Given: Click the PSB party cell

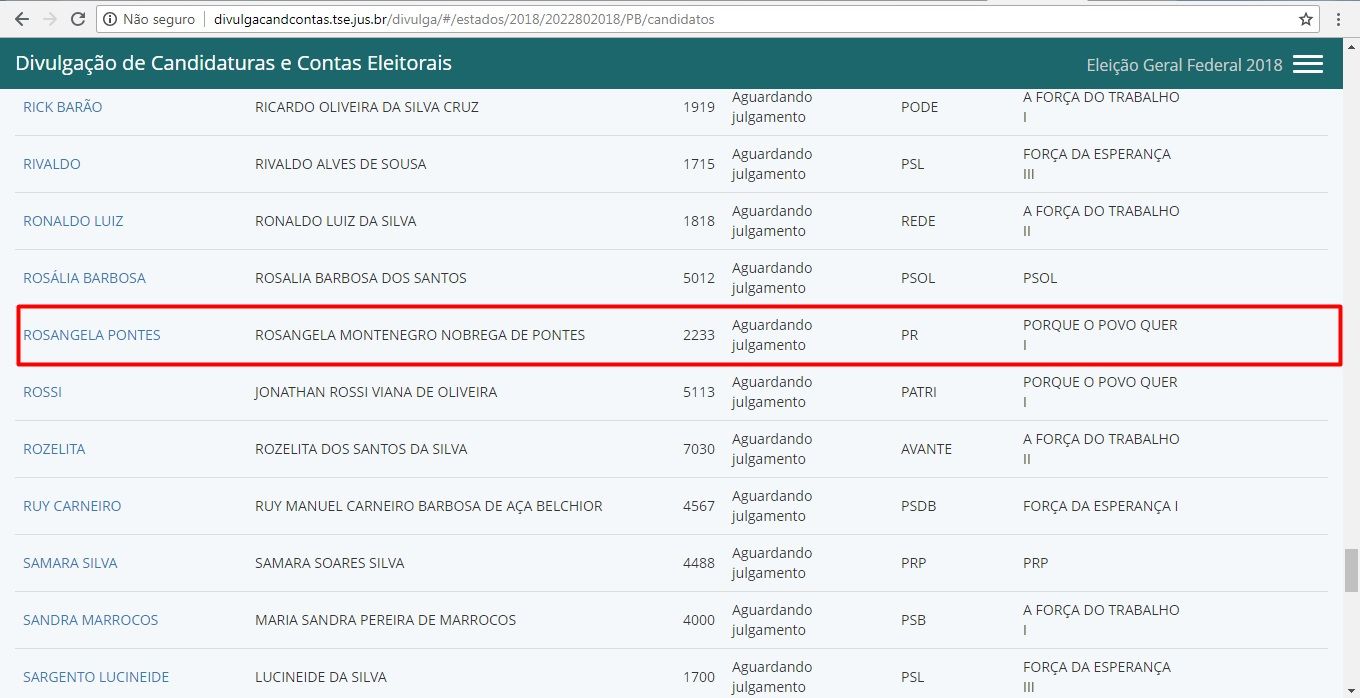Looking at the screenshot, I should click(x=913, y=620).
